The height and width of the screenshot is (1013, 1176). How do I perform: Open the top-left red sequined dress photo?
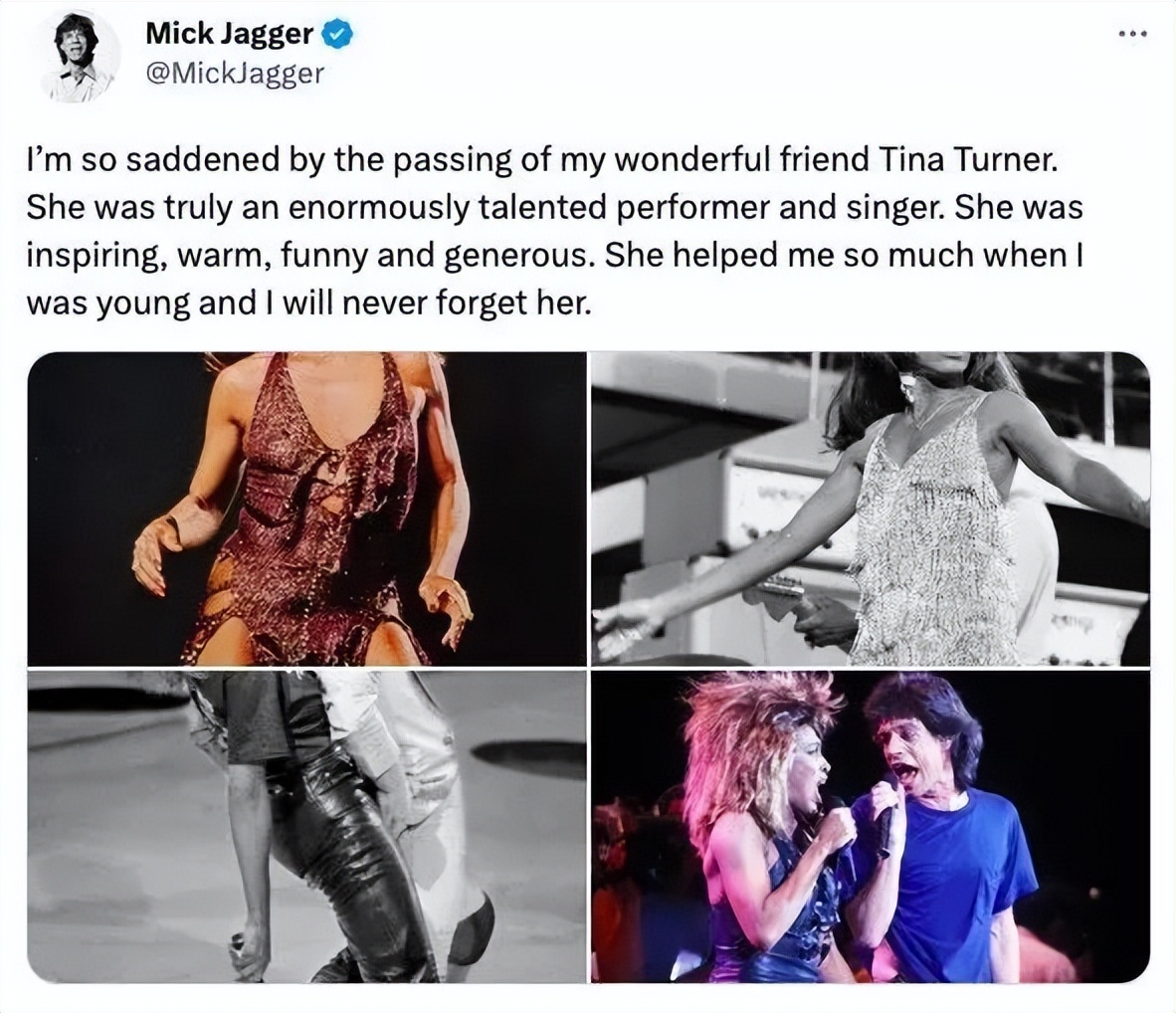[x=306, y=508]
